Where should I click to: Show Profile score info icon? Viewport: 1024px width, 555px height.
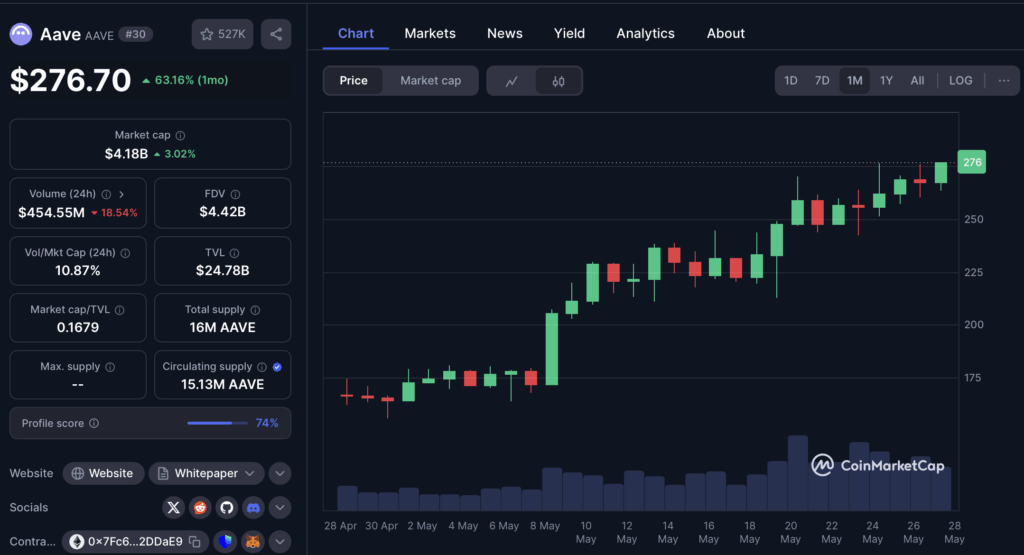[94, 423]
